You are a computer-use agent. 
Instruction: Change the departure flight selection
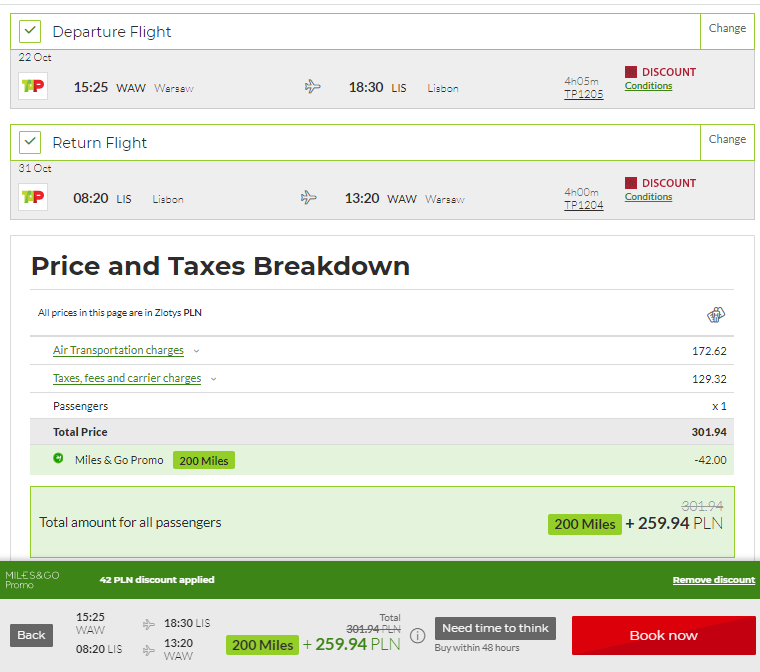727,29
